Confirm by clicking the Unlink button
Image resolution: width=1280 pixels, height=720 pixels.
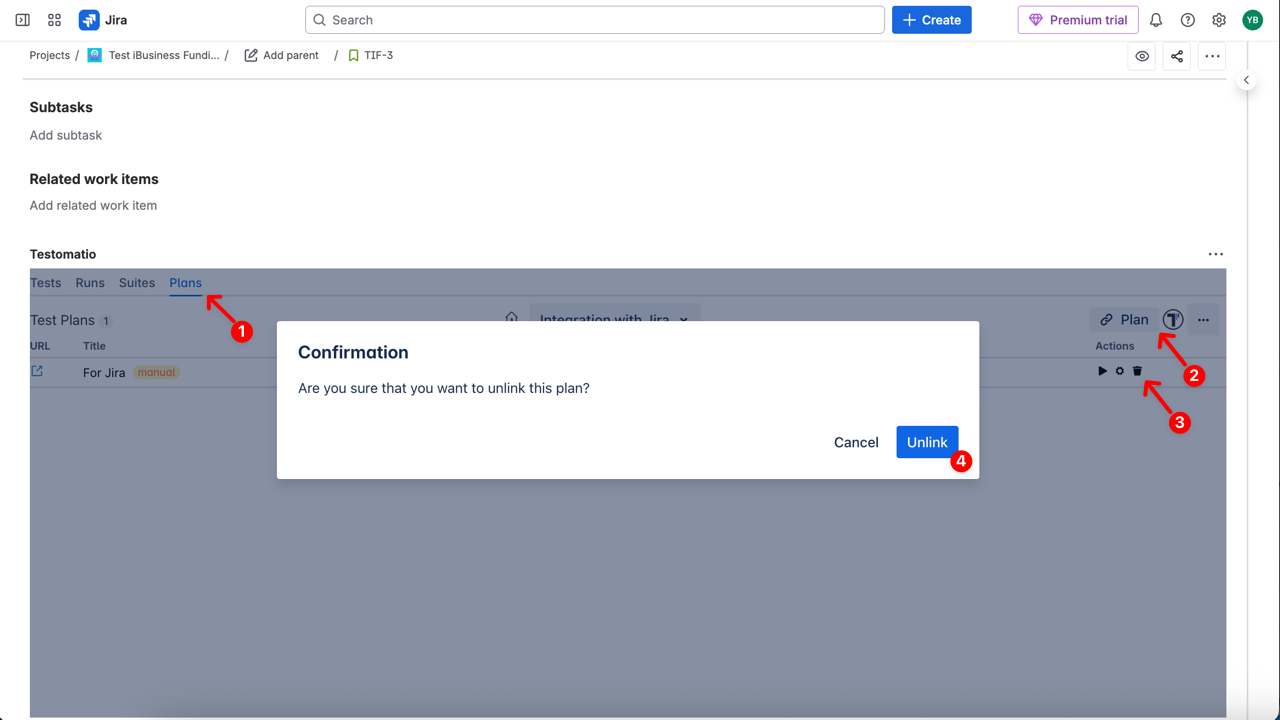point(927,442)
